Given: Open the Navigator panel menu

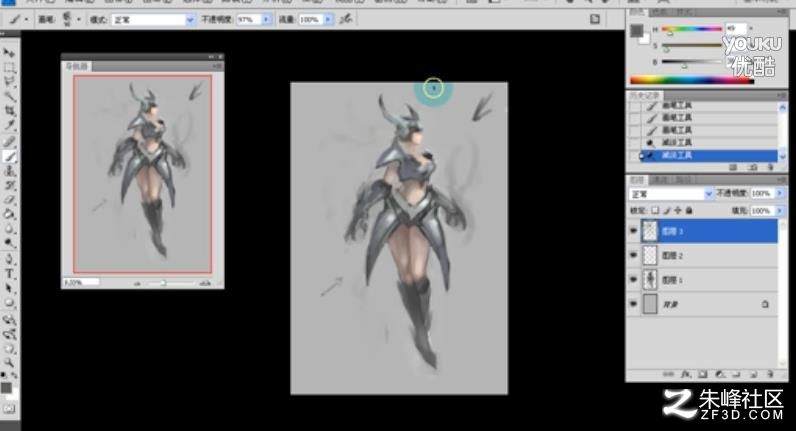Looking at the screenshot, I should (217, 66).
